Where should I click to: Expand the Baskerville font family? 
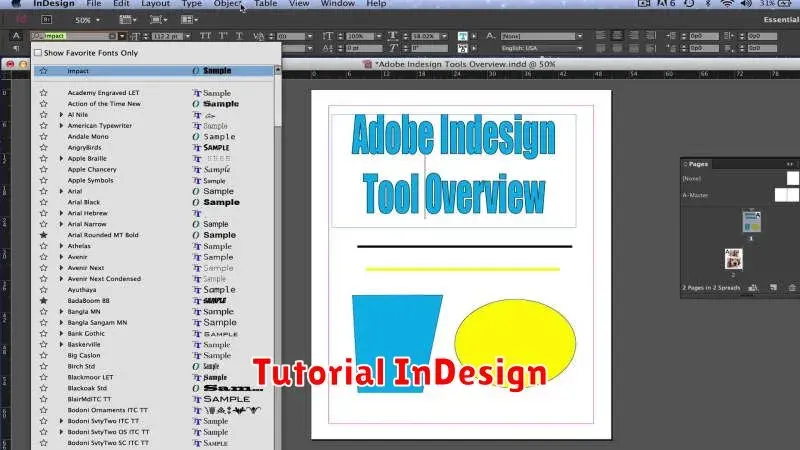tap(61, 344)
